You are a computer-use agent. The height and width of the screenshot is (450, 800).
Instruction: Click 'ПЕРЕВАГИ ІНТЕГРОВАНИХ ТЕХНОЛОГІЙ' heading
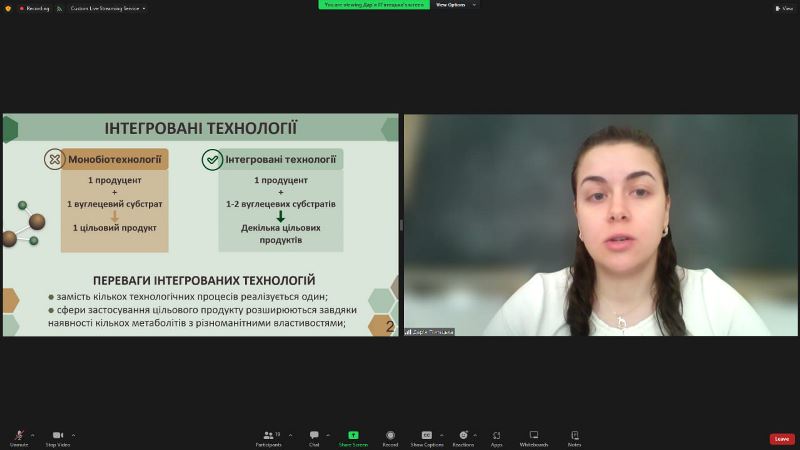pyautogui.click(x=204, y=280)
